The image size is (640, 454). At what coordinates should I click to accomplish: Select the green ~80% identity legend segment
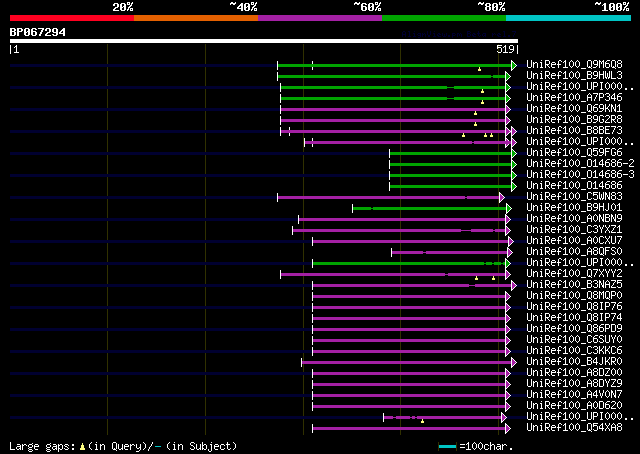click(x=444, y=18)
